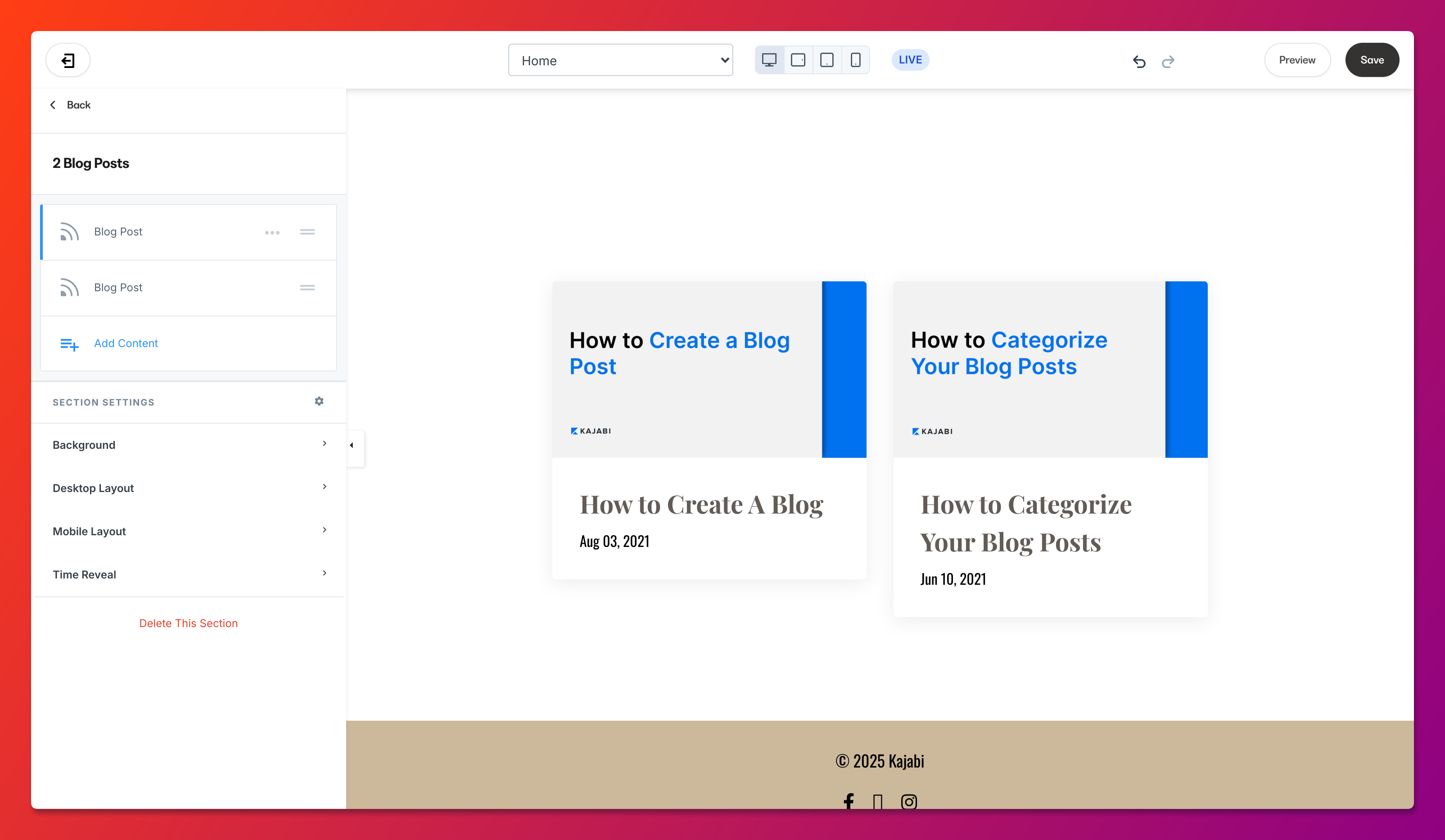
Task: Click the Create a Blog Post thumbnail
Action: tap(709, 369)
